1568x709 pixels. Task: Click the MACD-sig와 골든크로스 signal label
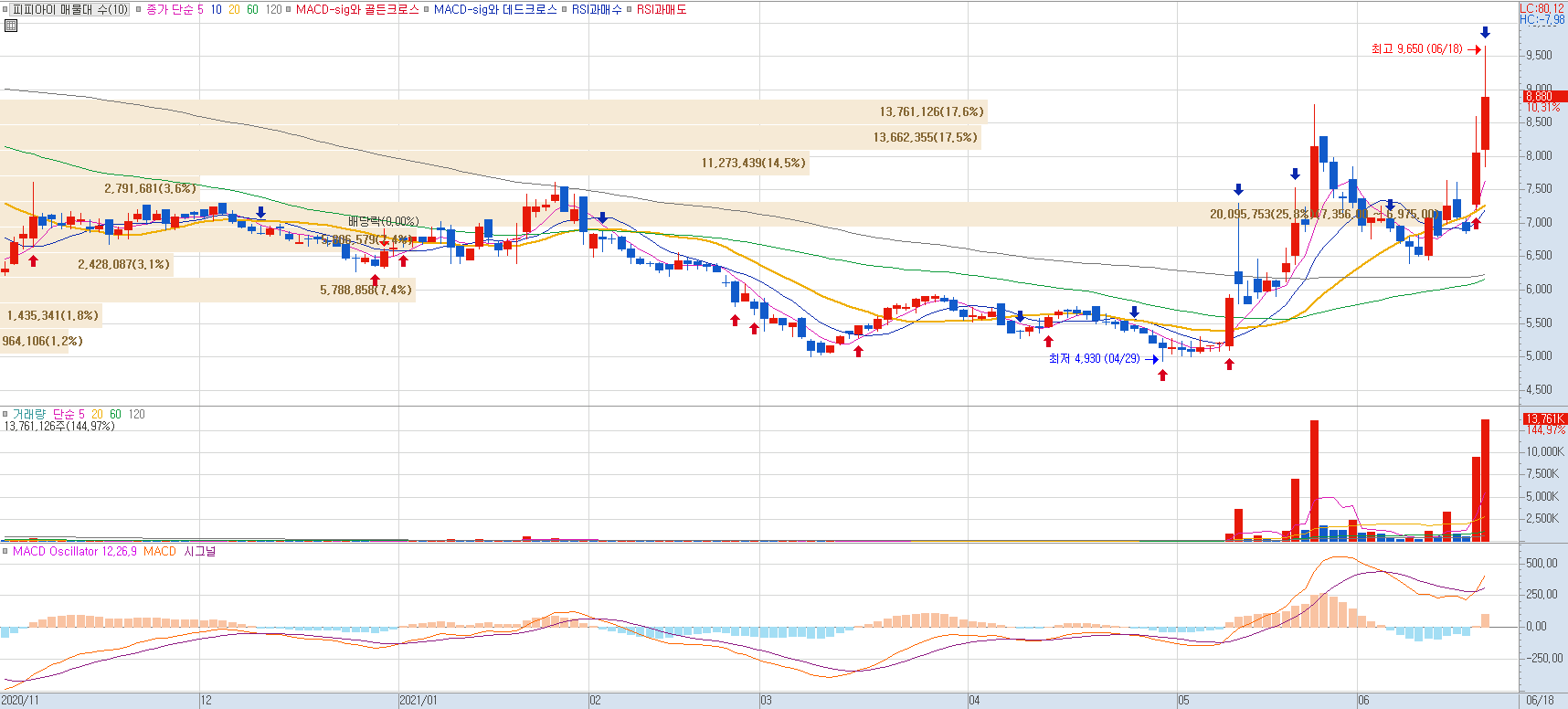[357, 9]
